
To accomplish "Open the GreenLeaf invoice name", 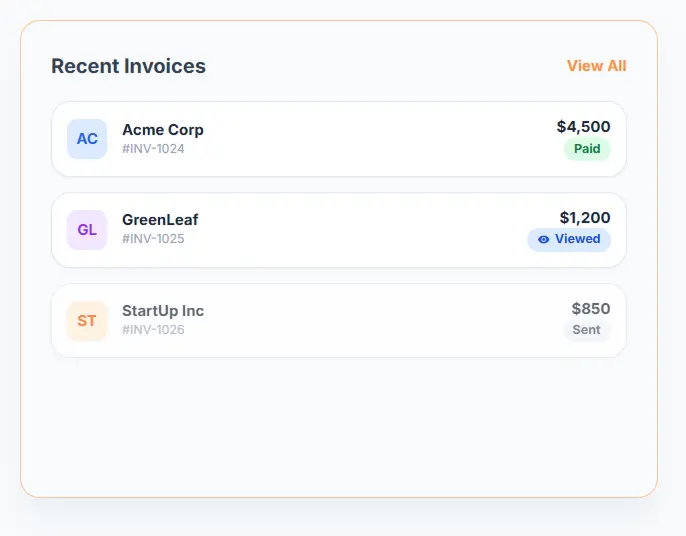I will [x=160, y=220].
